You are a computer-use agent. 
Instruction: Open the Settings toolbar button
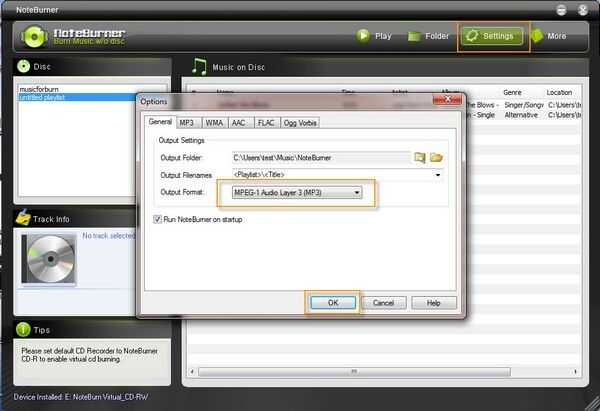pyautogui.click(x=492, y=36)
